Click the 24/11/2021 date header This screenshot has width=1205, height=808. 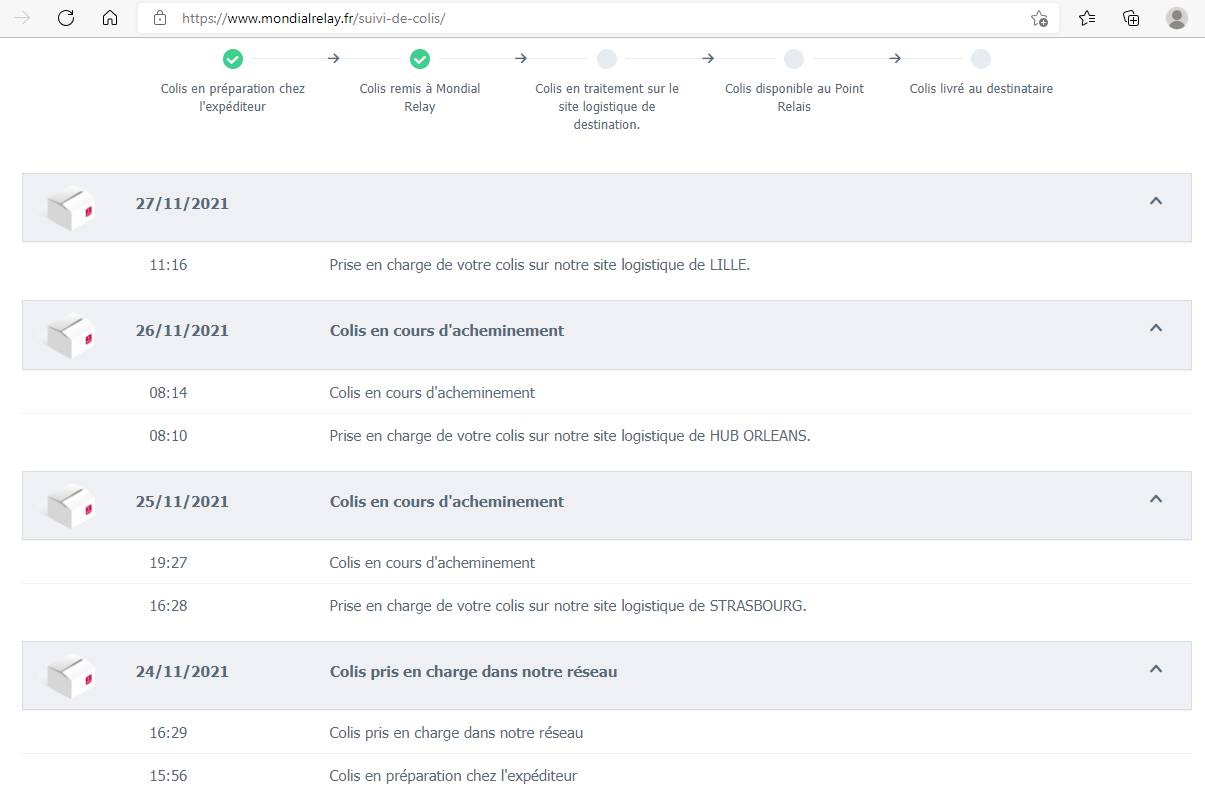pos(182,672)
